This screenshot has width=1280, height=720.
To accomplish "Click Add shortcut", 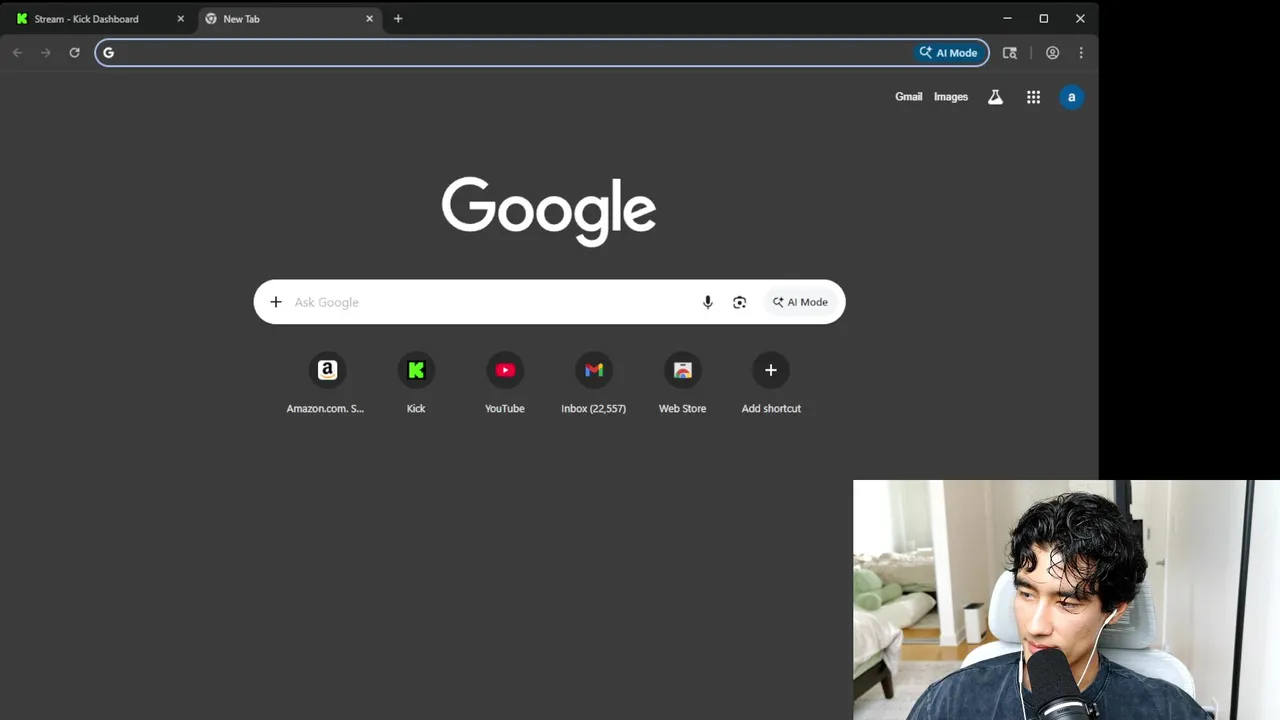I will click(771, 383).
